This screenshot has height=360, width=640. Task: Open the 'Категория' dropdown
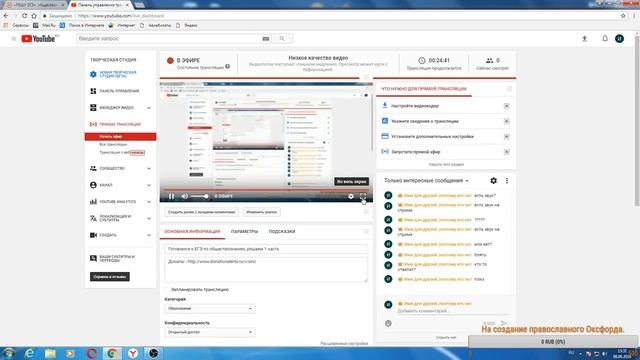coord(210,309)
